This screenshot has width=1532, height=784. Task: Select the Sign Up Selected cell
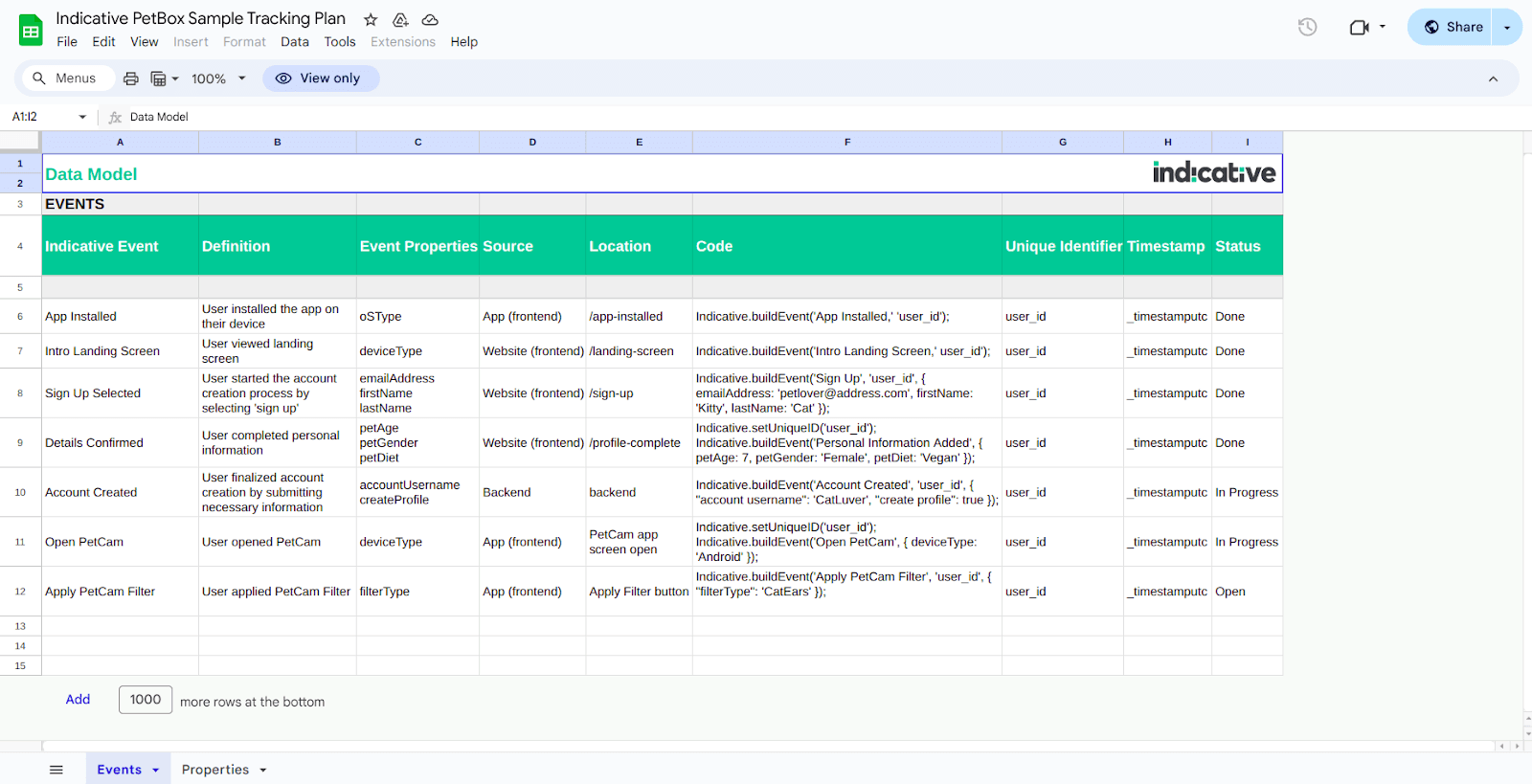(x=121, y=393)
